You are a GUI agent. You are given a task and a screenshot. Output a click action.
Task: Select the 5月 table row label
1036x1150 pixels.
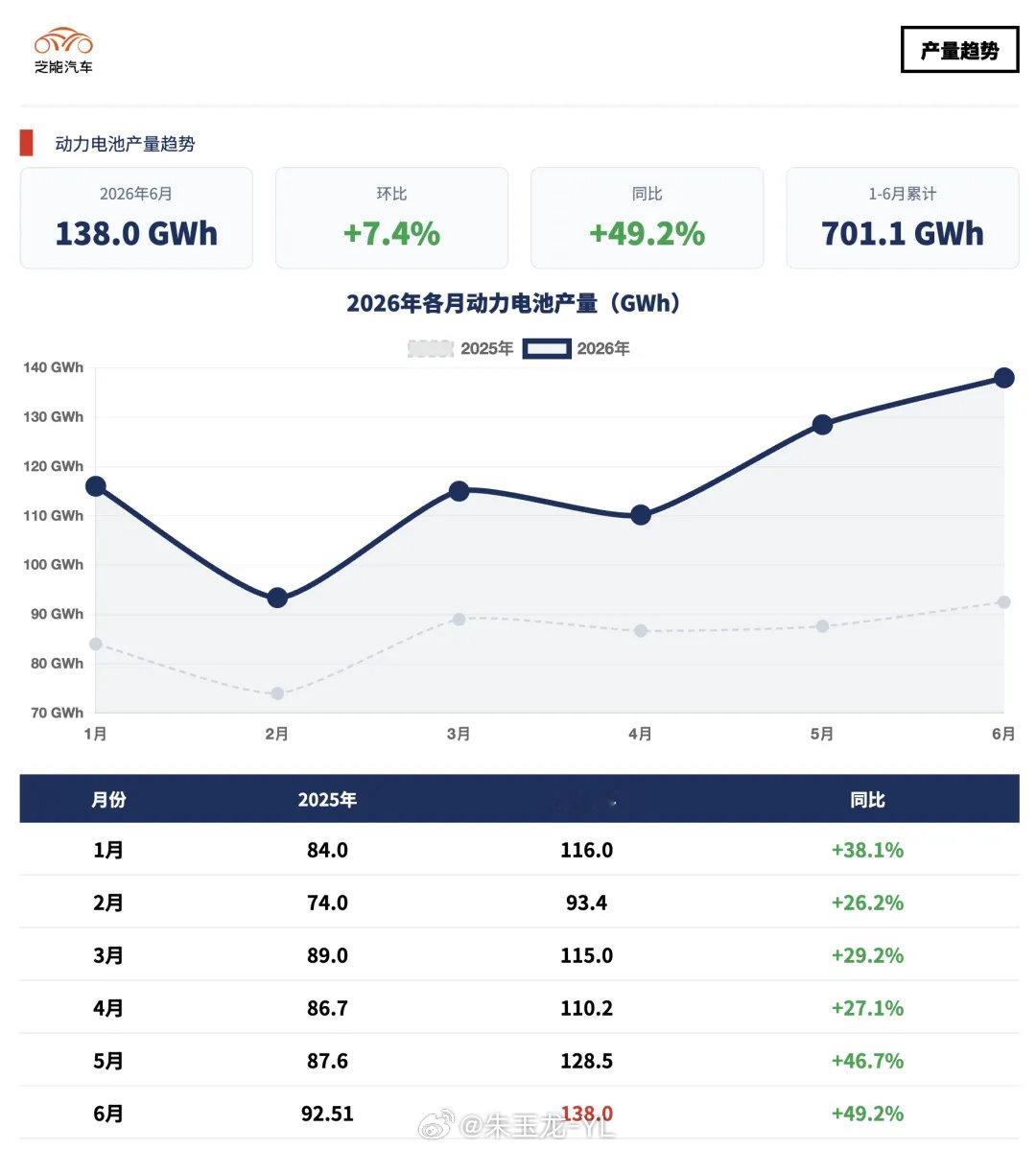107,1061
